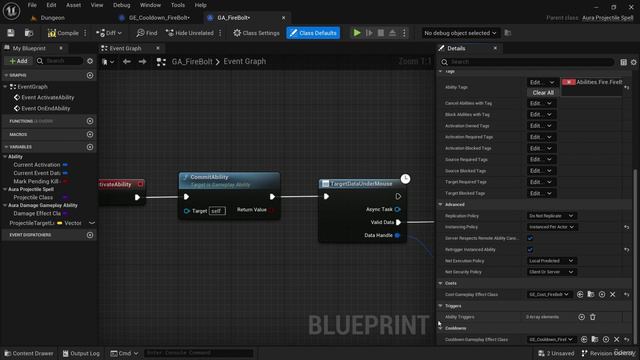Reset Instancing Policy to default

tap(627, 227)
